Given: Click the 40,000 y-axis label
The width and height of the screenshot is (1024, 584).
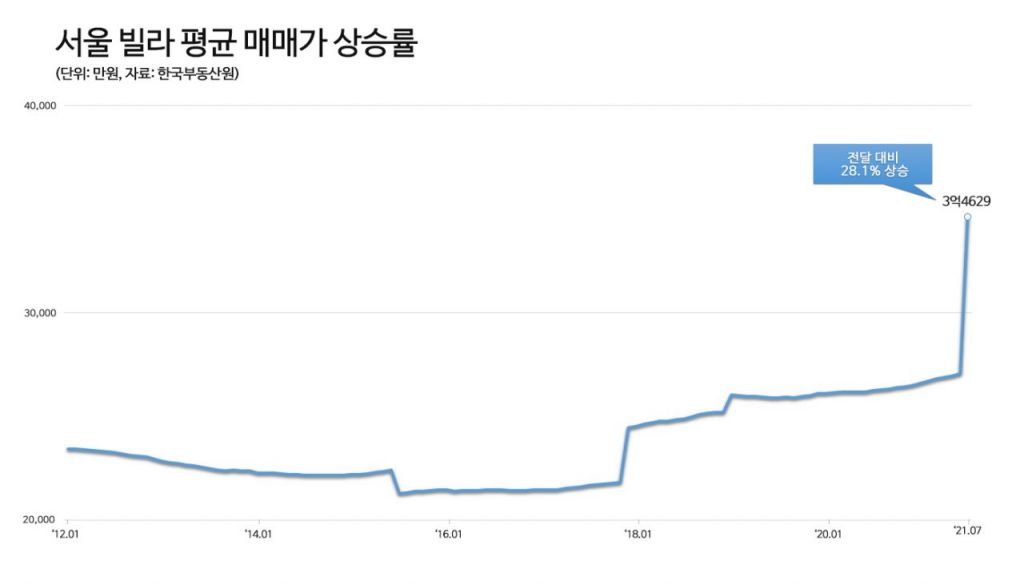Looking at the screenshot, I should [x=40, y=106].
